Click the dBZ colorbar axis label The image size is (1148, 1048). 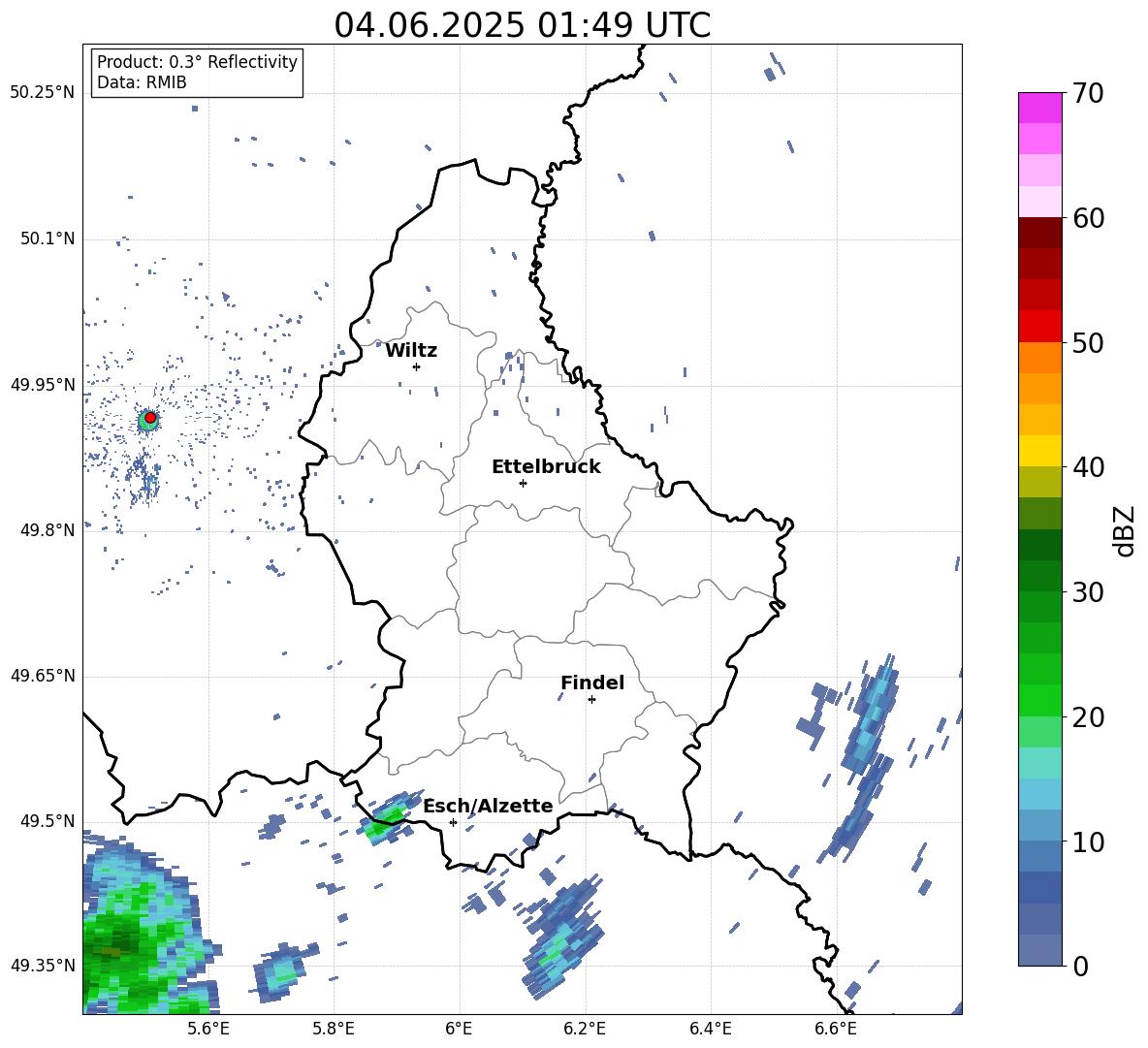tap(1126, 530)
